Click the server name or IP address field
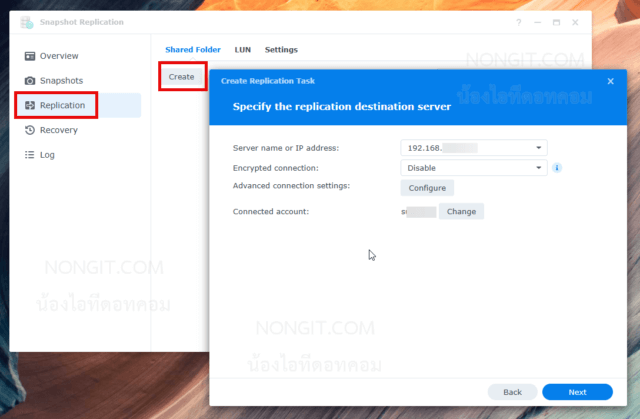The width and height of the screenshot is (640, 419). pos(474,148)
